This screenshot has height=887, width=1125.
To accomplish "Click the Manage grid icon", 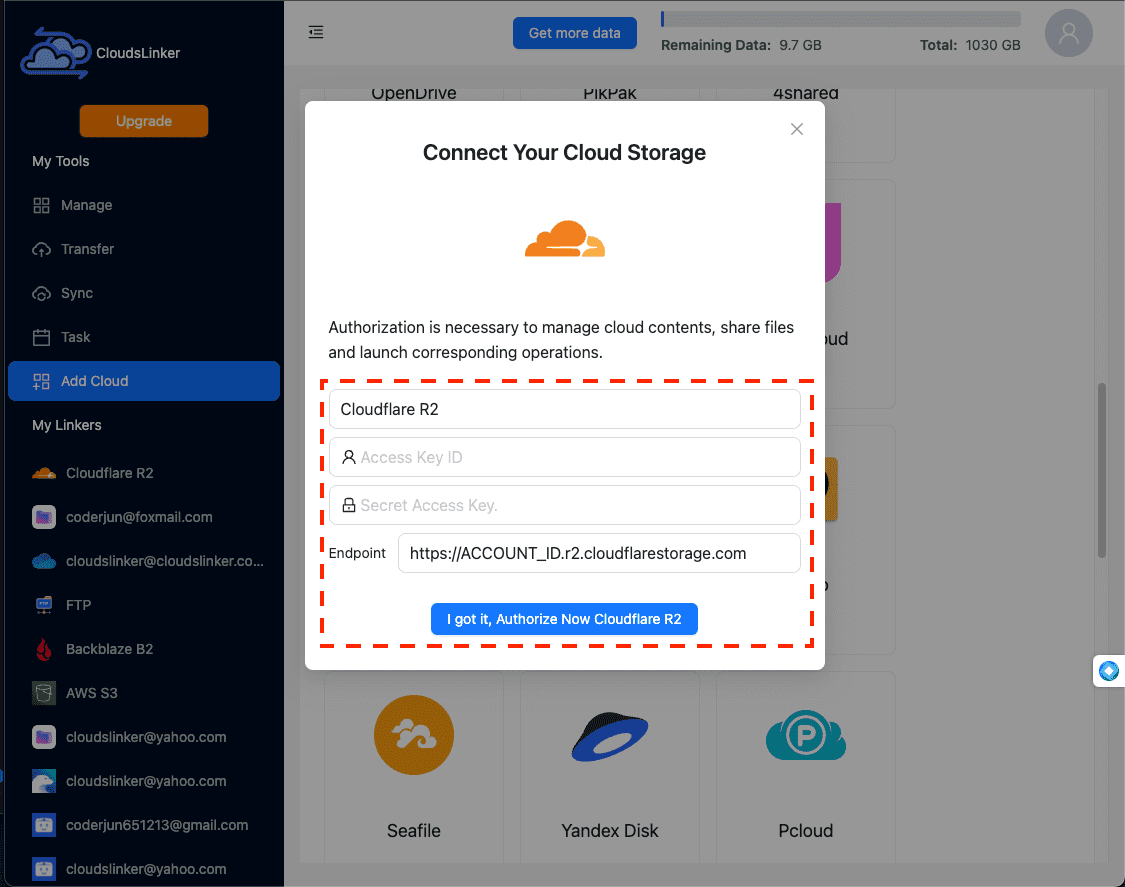I will coord(42,205).
